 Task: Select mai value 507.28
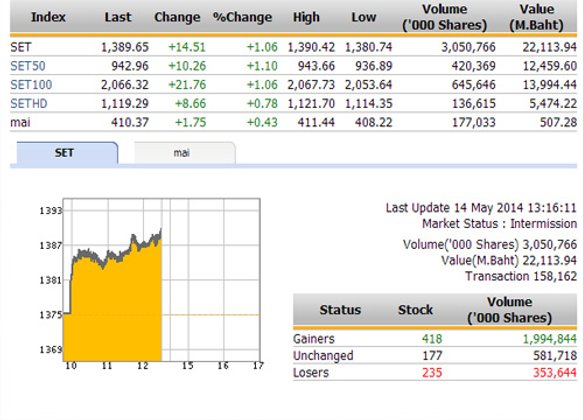point(558,122)
